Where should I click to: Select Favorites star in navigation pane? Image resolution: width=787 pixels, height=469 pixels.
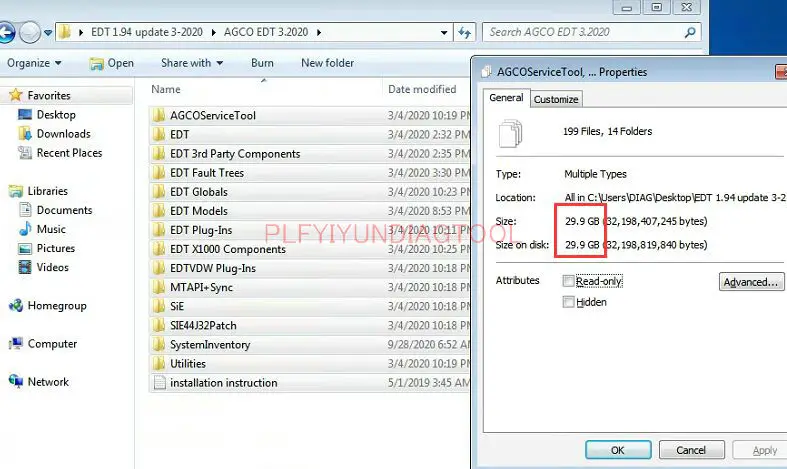pos(16,95)
